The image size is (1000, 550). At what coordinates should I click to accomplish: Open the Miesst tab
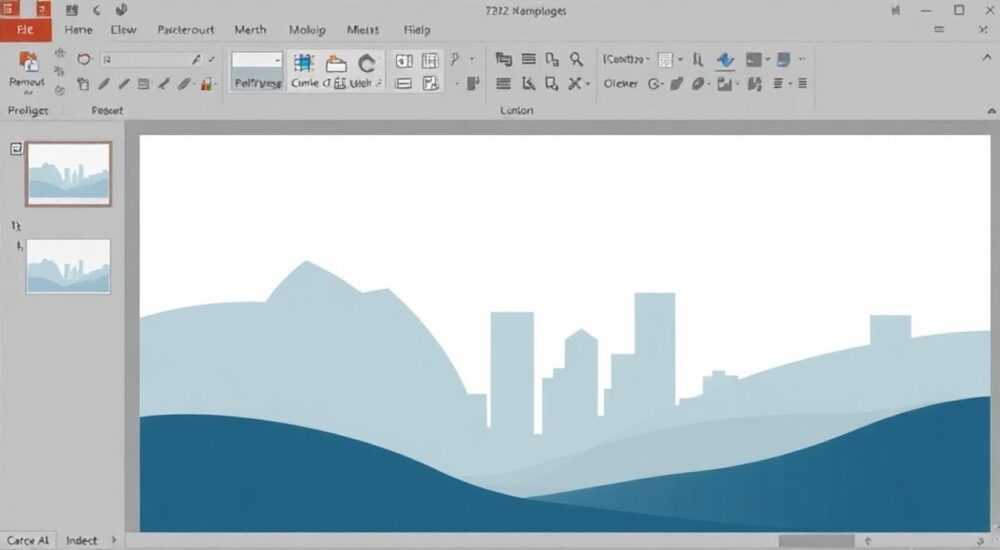point(363,30)
